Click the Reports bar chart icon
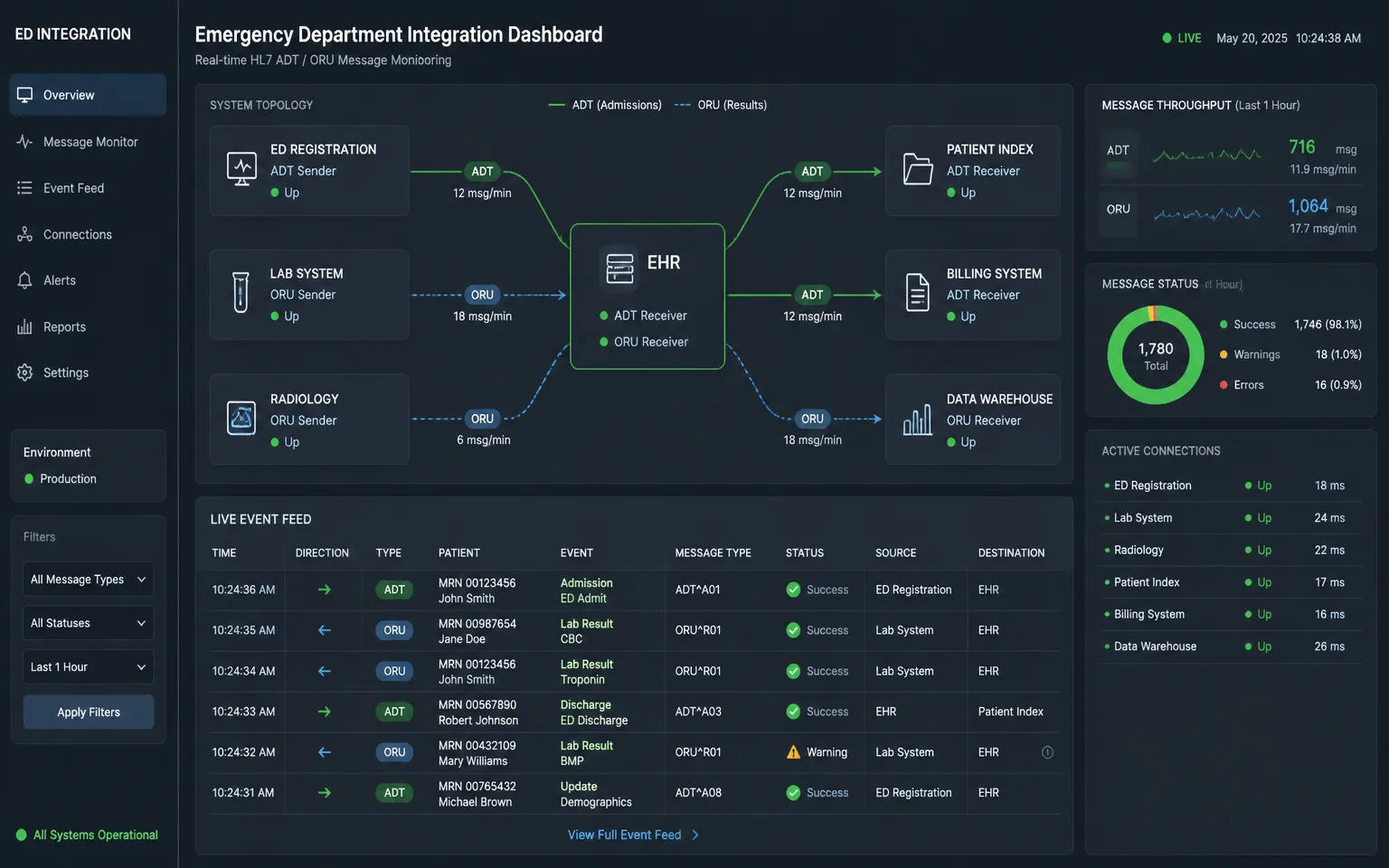The width and height of the screenshot is (1389, 868). (24, 326)
